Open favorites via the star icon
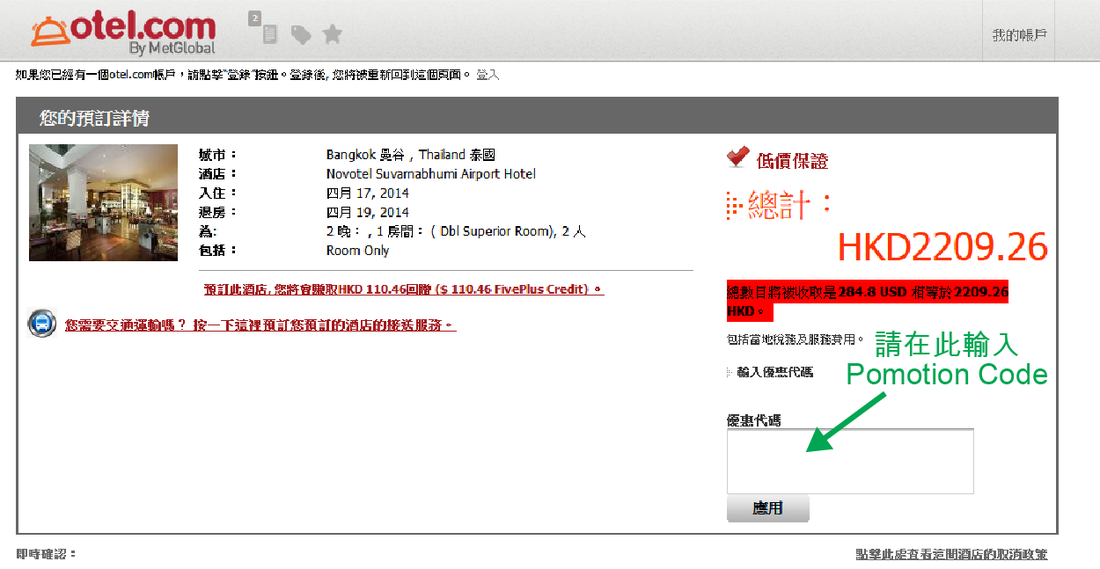Image resolution: width=1100 pixels, height=569 pixels. (x=332, y=35)
